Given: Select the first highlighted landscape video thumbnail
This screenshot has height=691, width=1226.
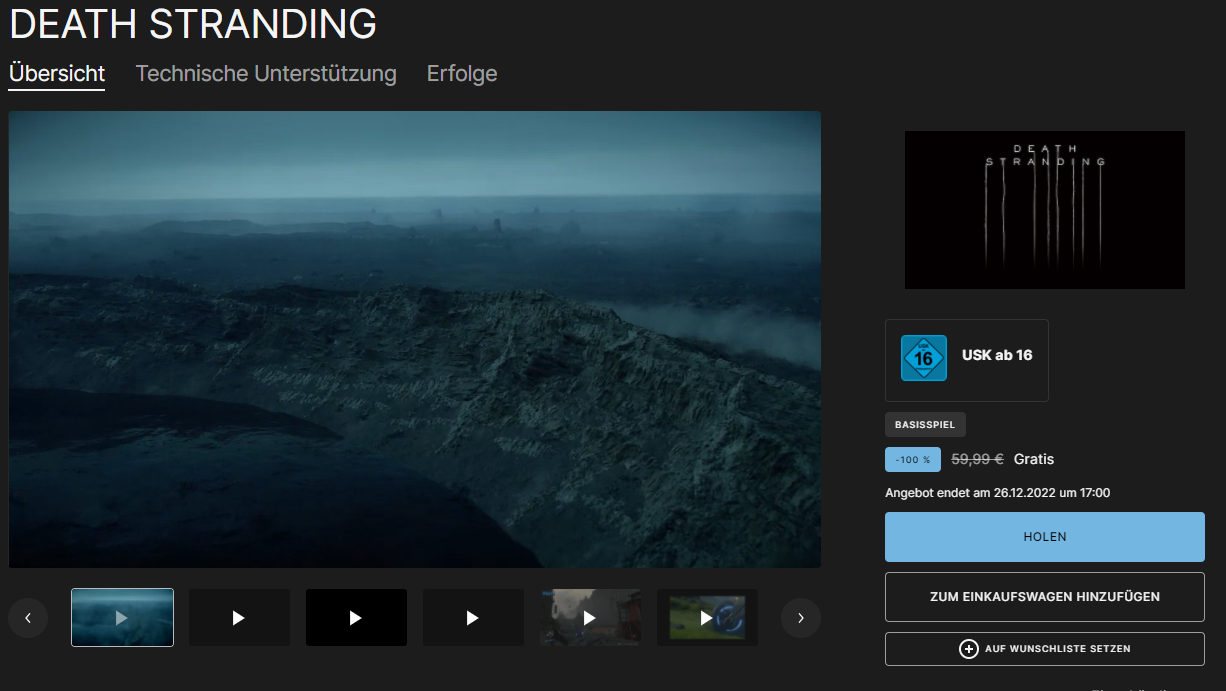Looking at the screenshot, I should point(122,618).
